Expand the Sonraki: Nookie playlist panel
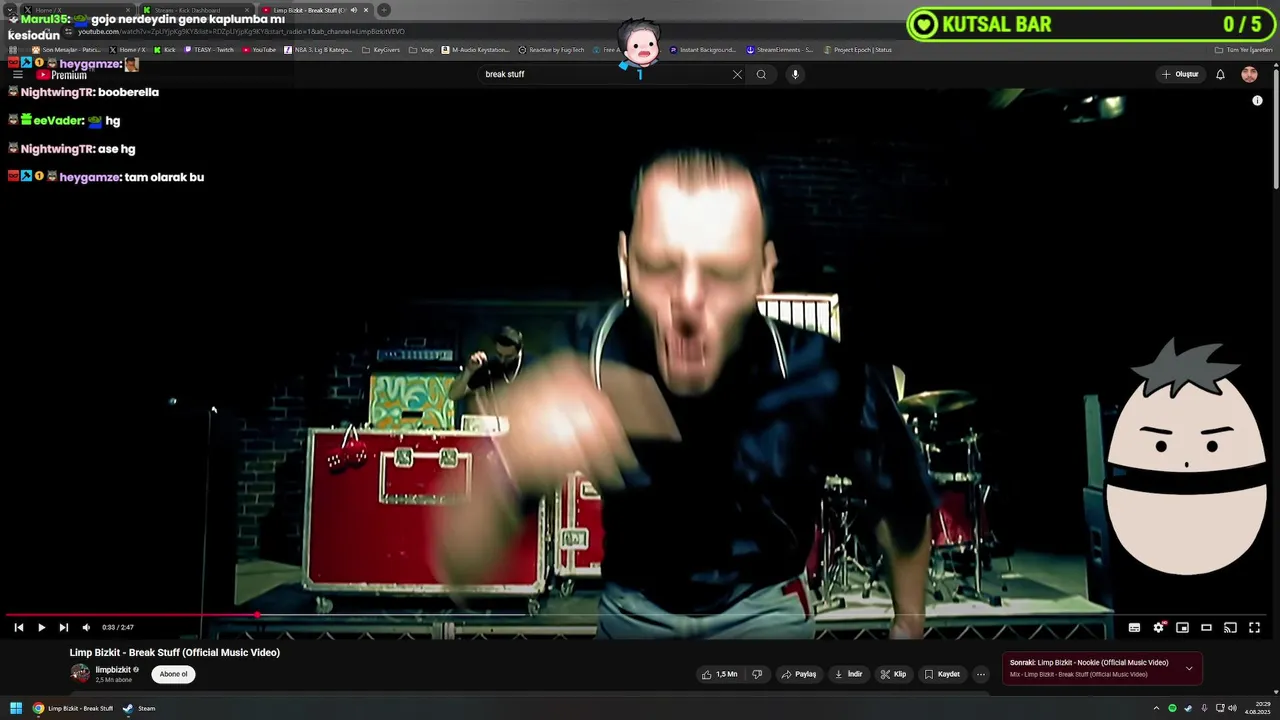This screenshot has width=1280, height=720. click(1189, 668)
